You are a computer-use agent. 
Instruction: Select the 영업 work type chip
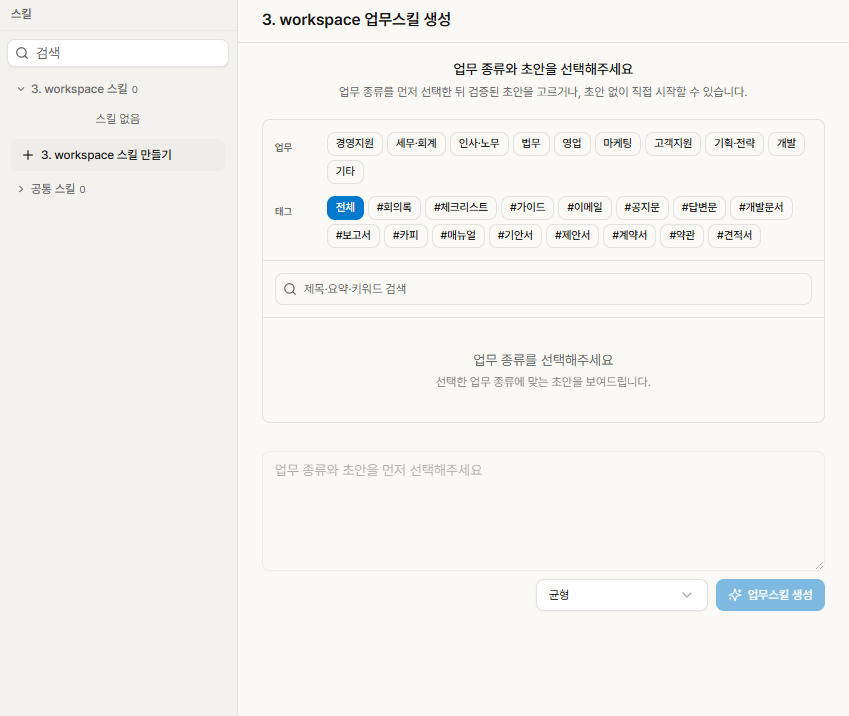[572, 144]
